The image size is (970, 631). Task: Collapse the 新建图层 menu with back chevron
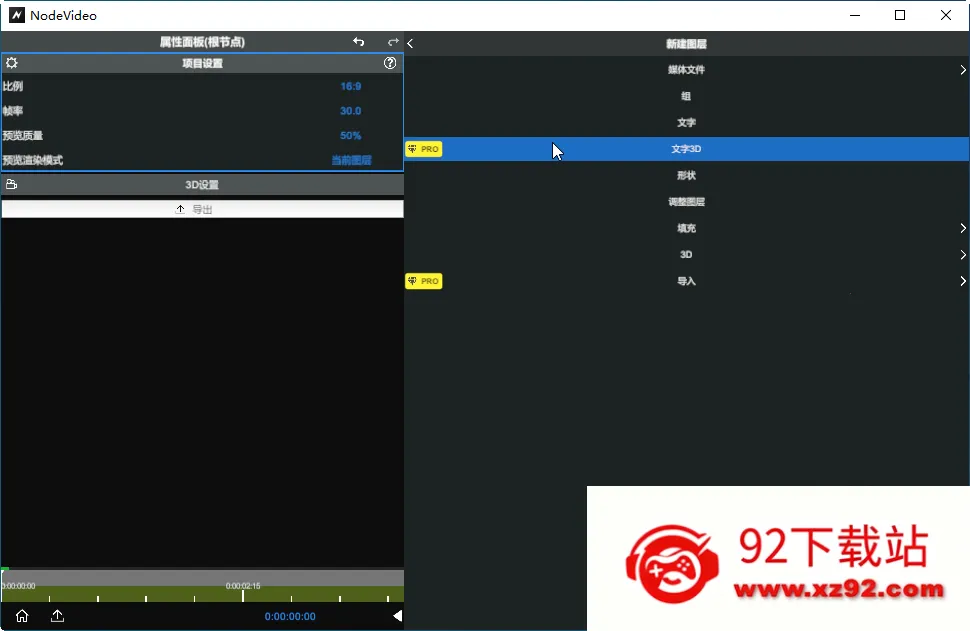click(x=410, y=43)
